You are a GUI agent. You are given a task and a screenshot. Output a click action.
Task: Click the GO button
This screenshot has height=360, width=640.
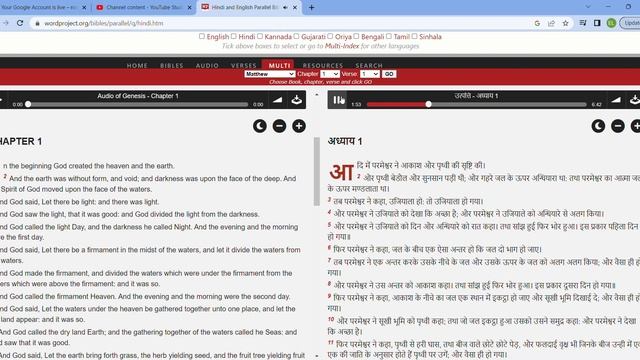coord(389,74)
